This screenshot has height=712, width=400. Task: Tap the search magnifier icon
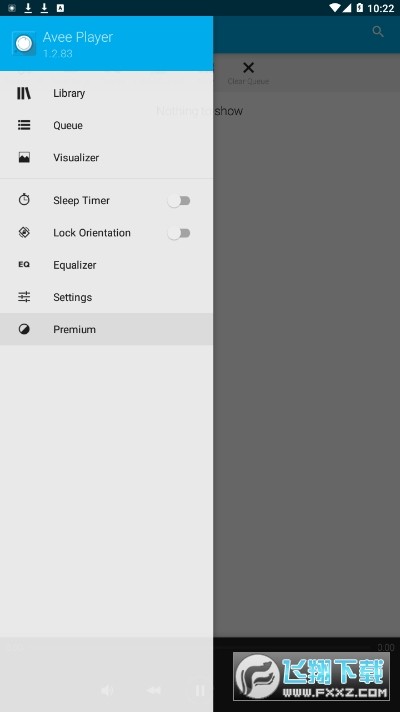pos(378,31)
